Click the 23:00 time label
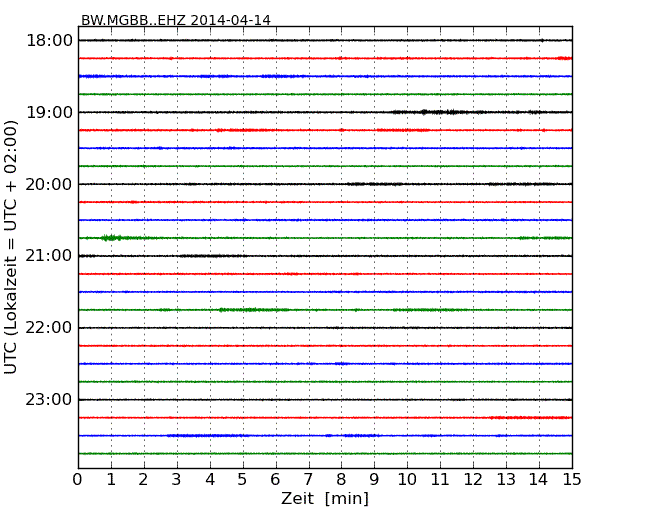 pyautogui.click(x=49, y=400)
